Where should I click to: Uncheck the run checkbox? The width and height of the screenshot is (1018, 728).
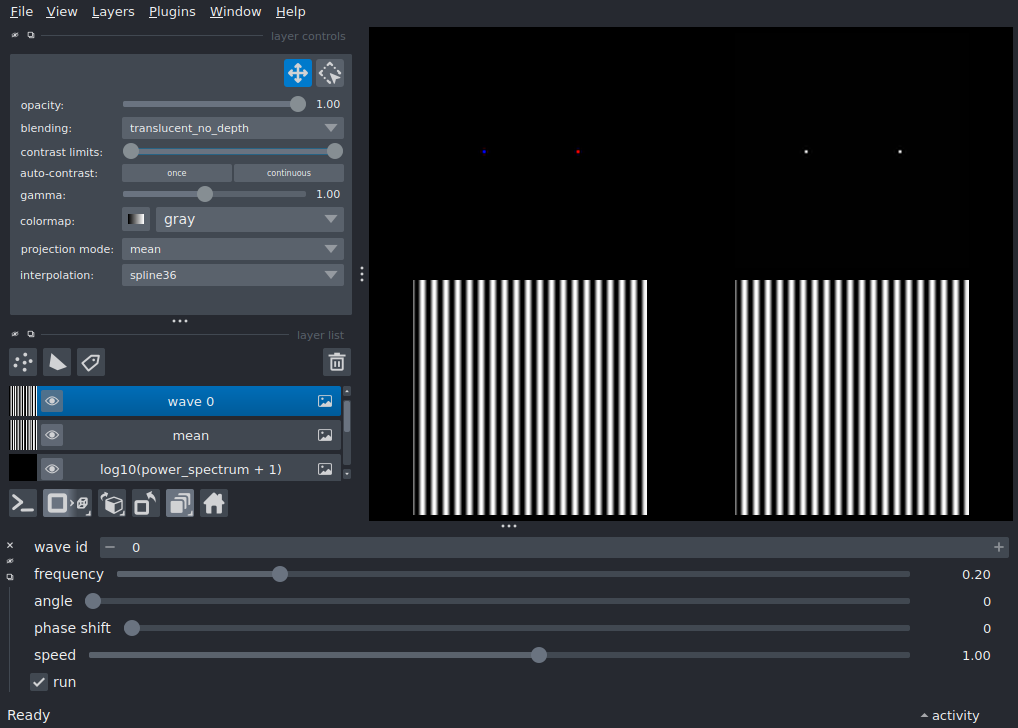[39, 682]
